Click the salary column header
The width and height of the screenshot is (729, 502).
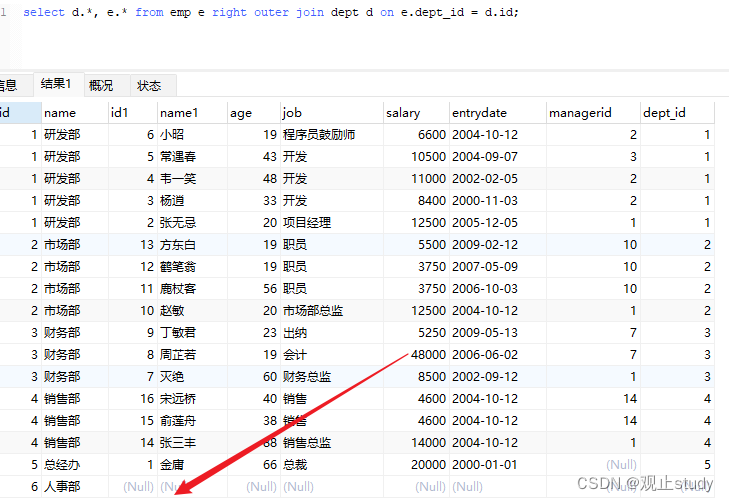[x=417, y=112]
